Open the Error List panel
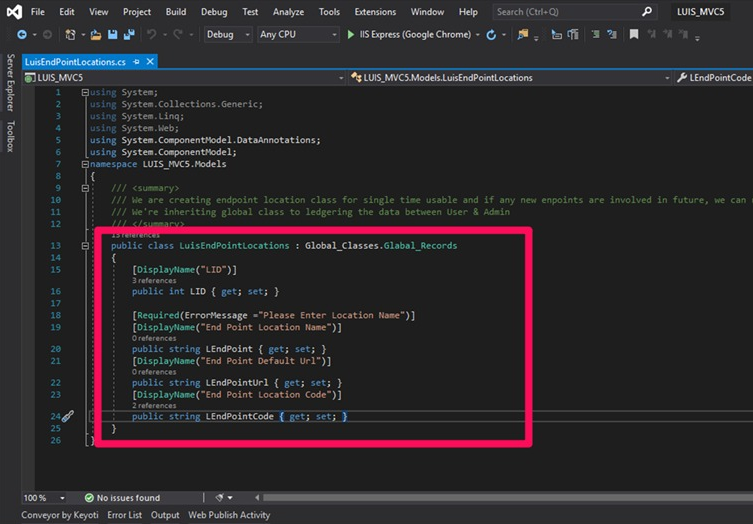Viewport: 753px width, 524px height. [x=124, y=515]
